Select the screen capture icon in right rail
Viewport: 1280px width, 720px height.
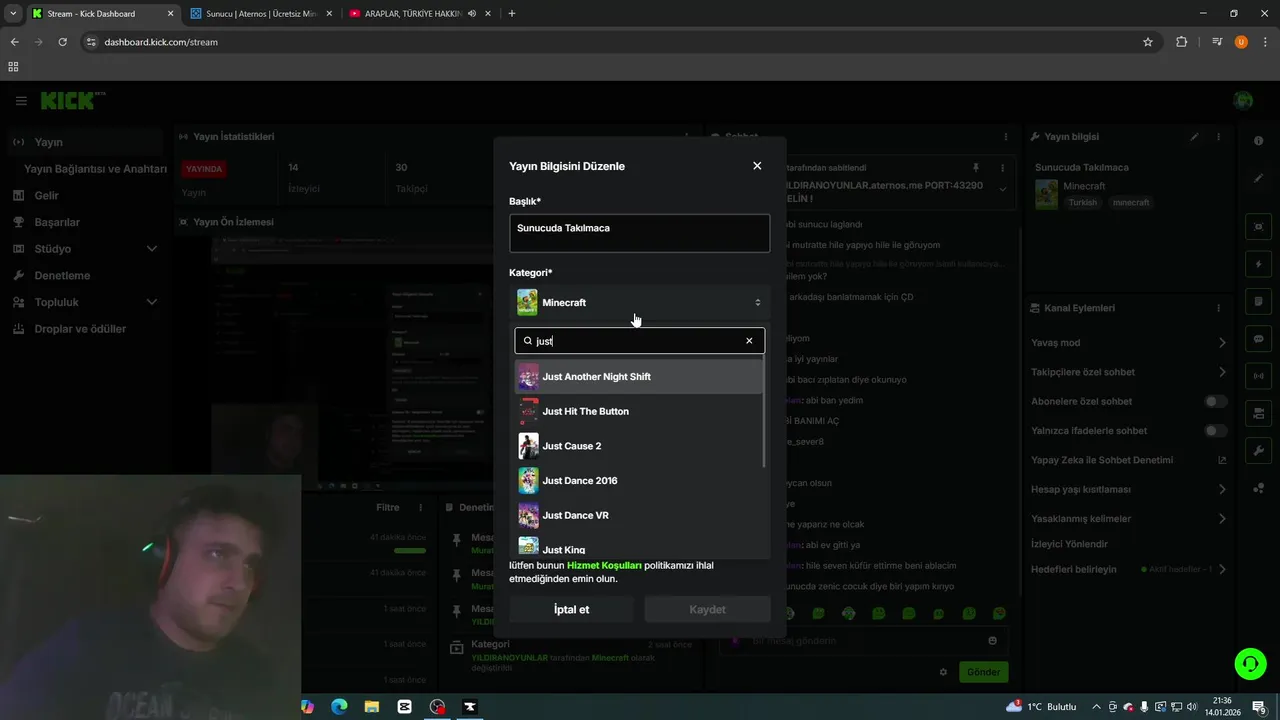(1259, 227)
